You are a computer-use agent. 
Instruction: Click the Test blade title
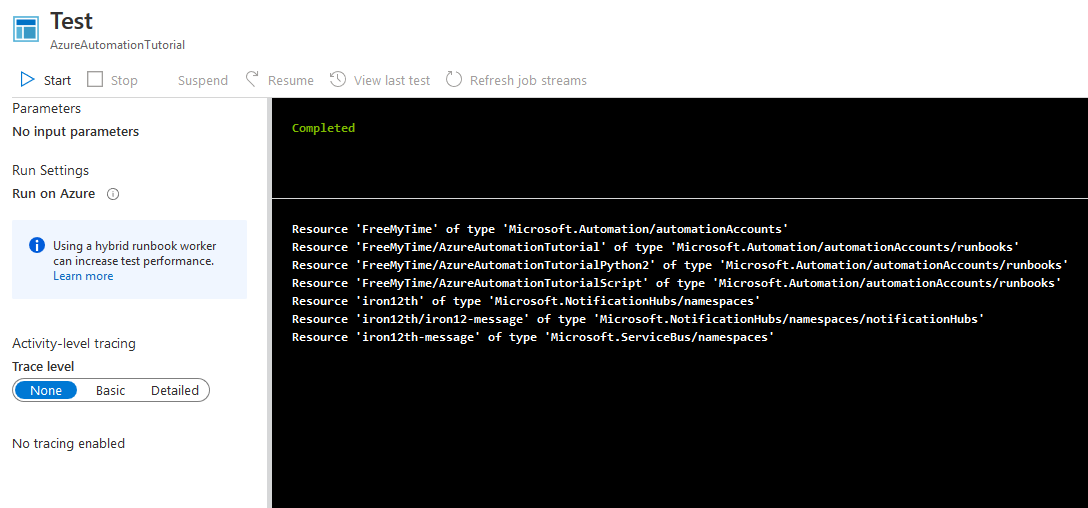click(71, 20)
